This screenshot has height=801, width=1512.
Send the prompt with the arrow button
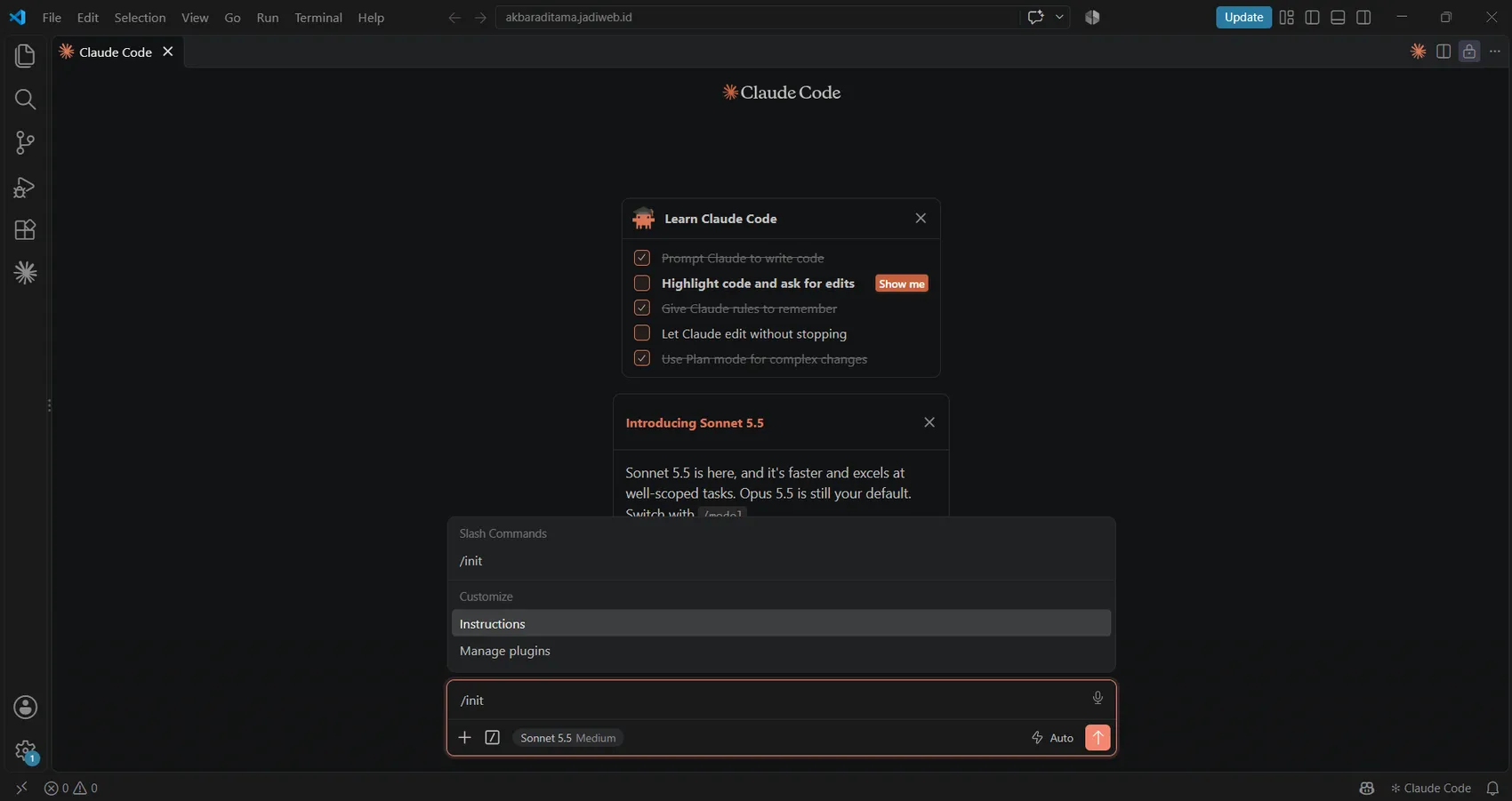1098,738
